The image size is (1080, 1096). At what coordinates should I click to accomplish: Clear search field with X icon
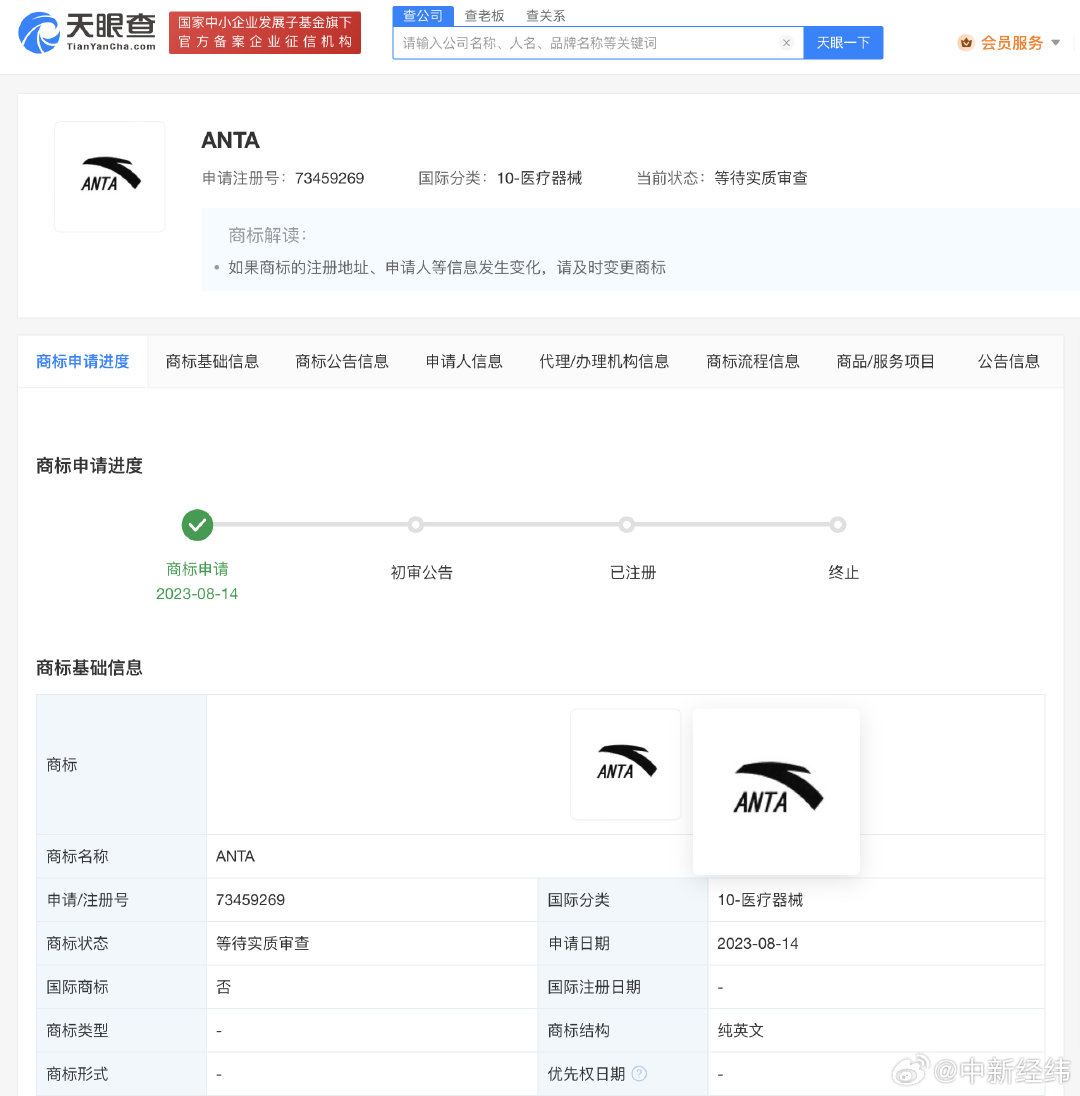click(786, 43)
